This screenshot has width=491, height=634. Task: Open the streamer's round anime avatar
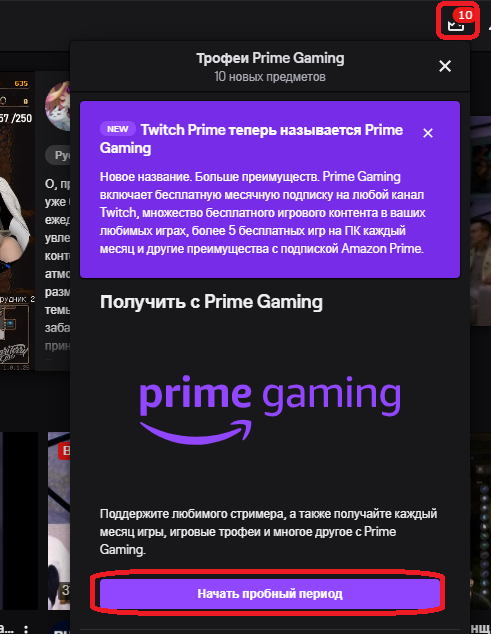pos(57,106)
